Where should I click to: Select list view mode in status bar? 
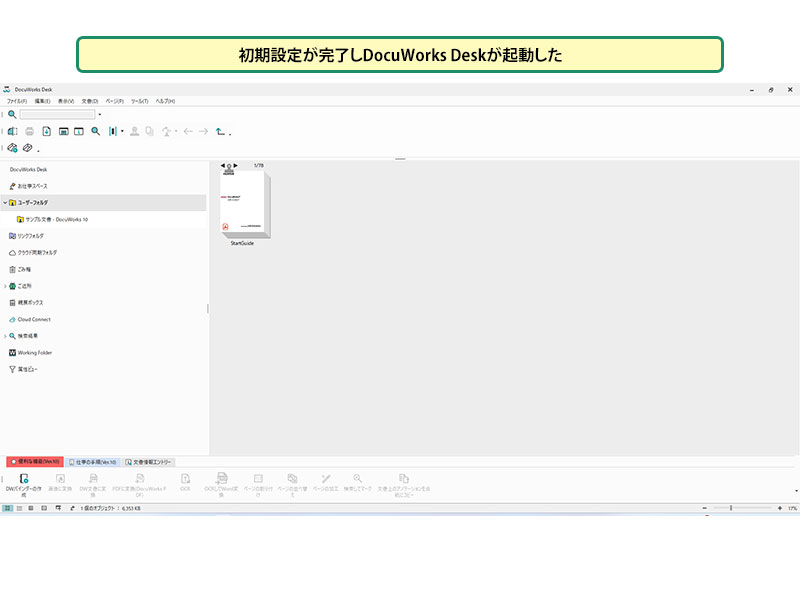[x=19, y=508]
